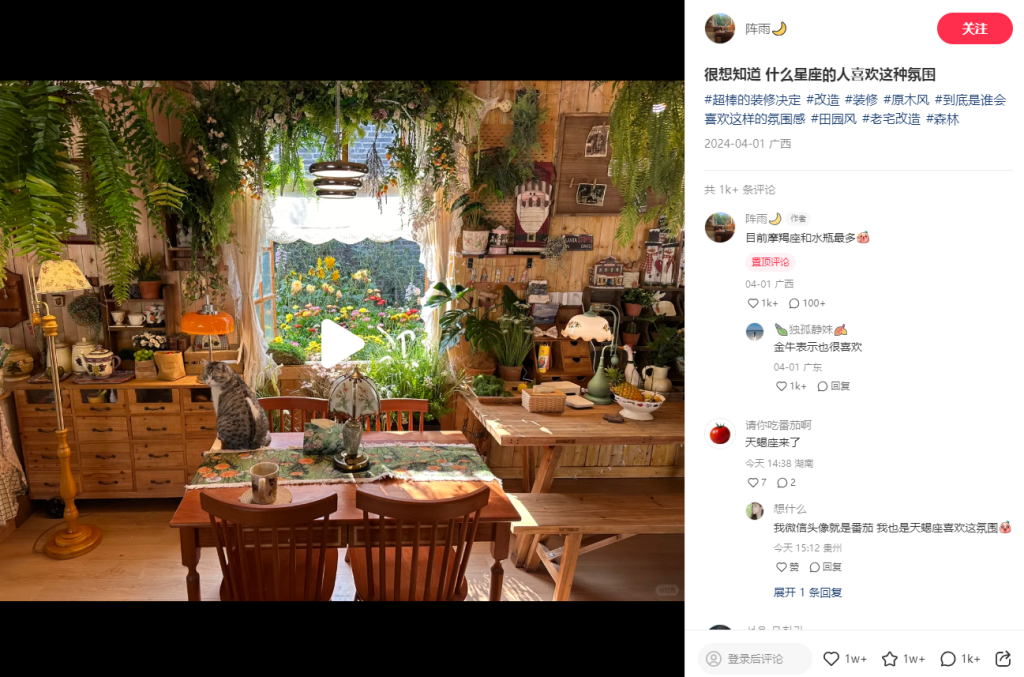The height and width of the screenshot is (677, 1024).
Task: Expand 展开 1 条回复 replies
Action: click(807, 592)
